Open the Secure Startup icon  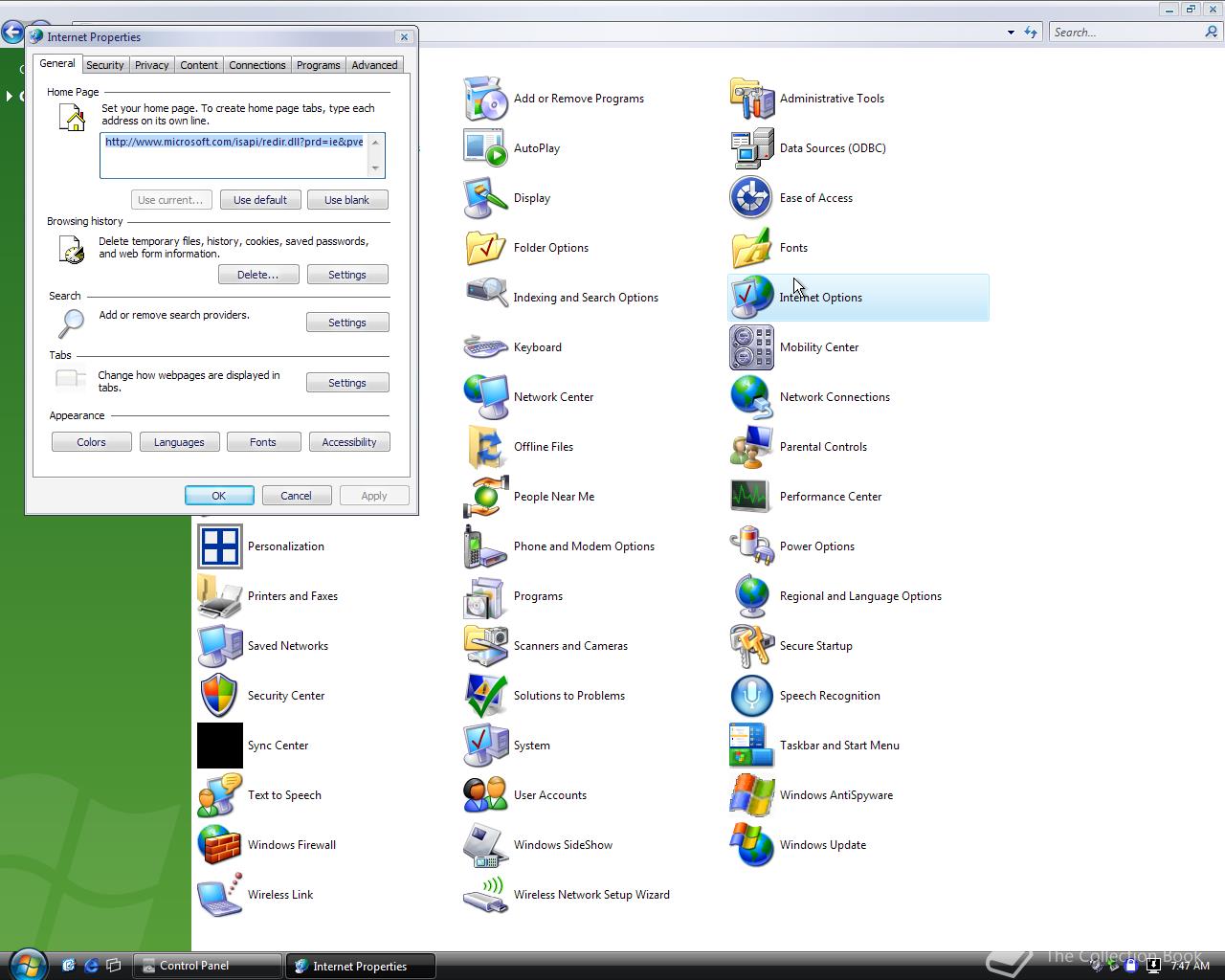pos(751,646)
